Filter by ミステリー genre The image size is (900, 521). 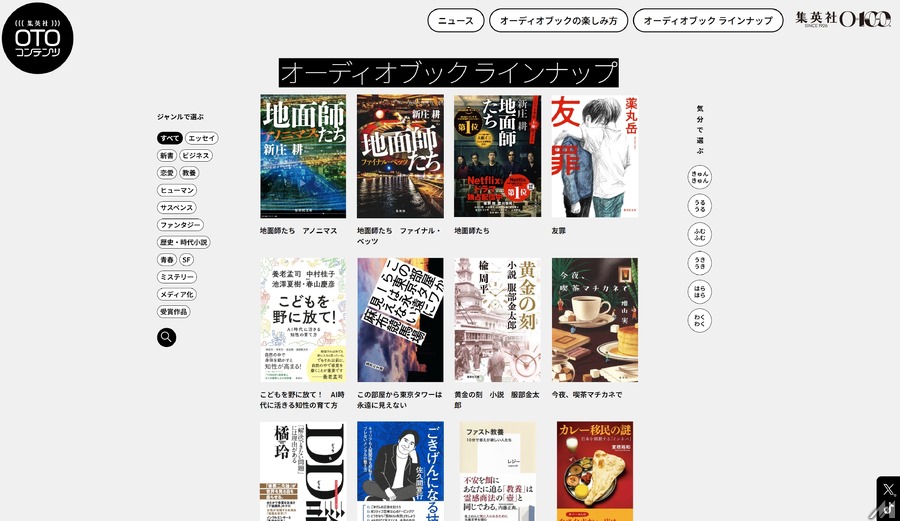(177, 277)
